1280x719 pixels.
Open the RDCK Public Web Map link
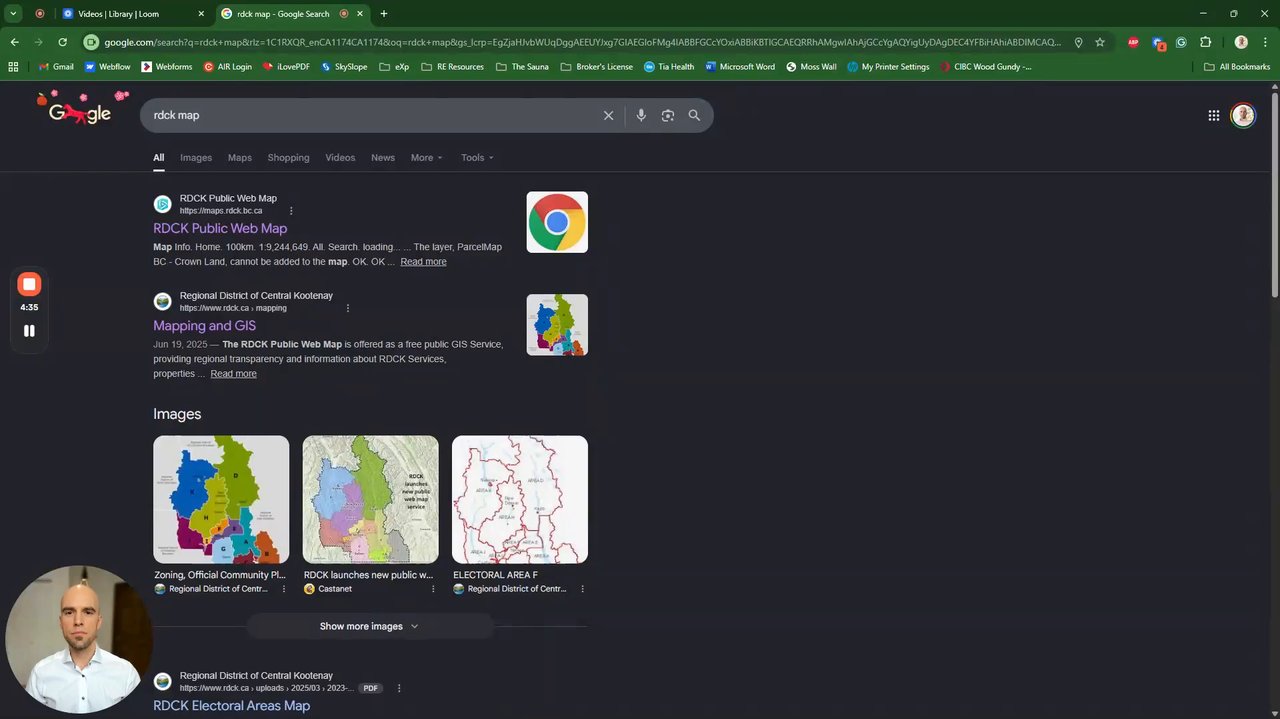click(x=220, y=228)
